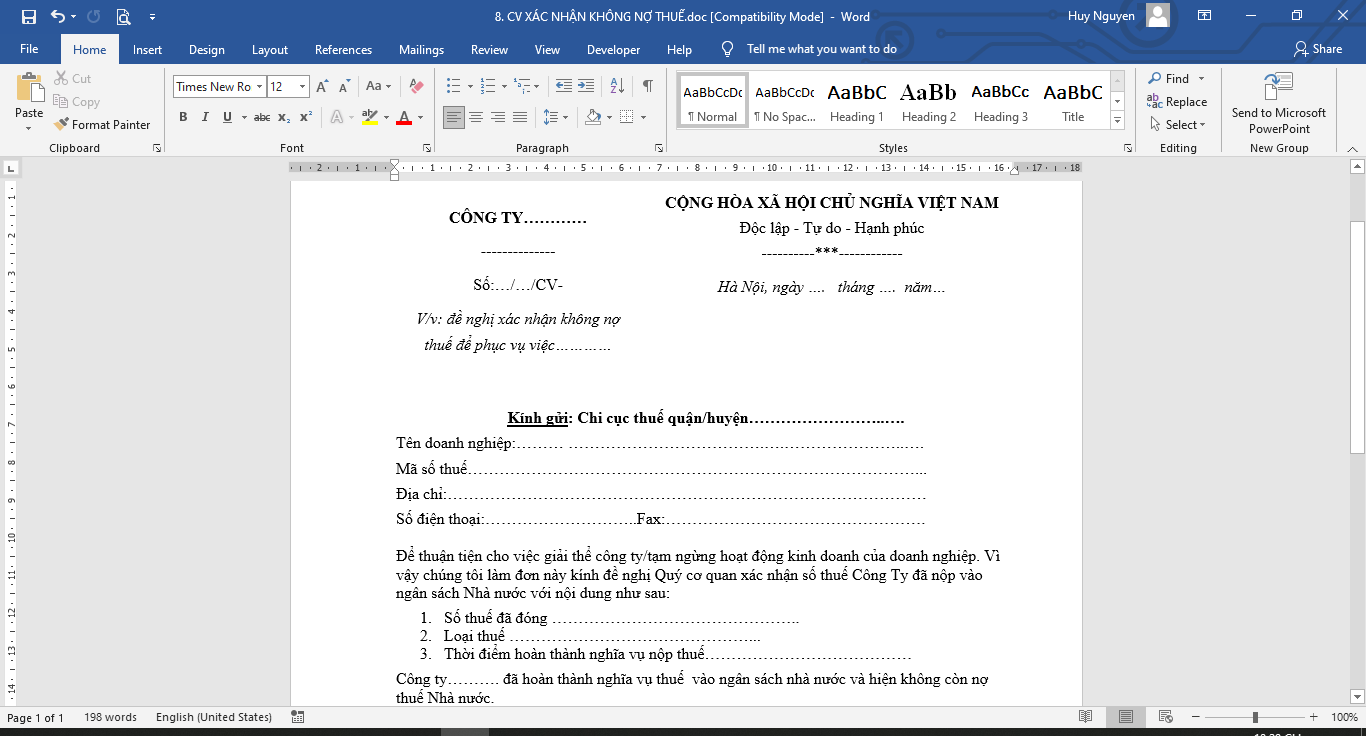
Task: Show paragraph marks with pilcrow icon
Action: pos(648,87)
